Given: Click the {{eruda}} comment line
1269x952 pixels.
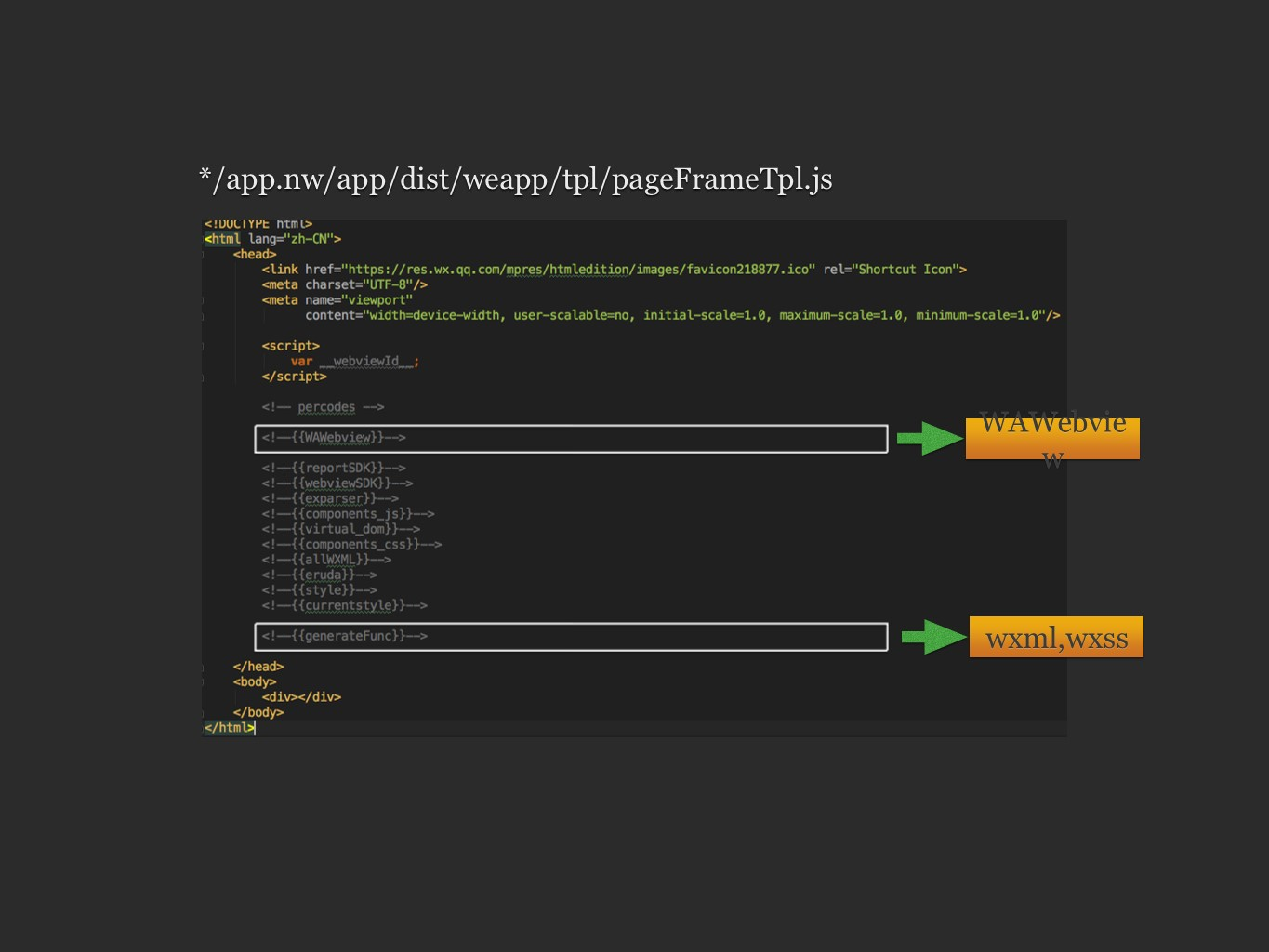Looking at the screenshot, I should point(319,575).
